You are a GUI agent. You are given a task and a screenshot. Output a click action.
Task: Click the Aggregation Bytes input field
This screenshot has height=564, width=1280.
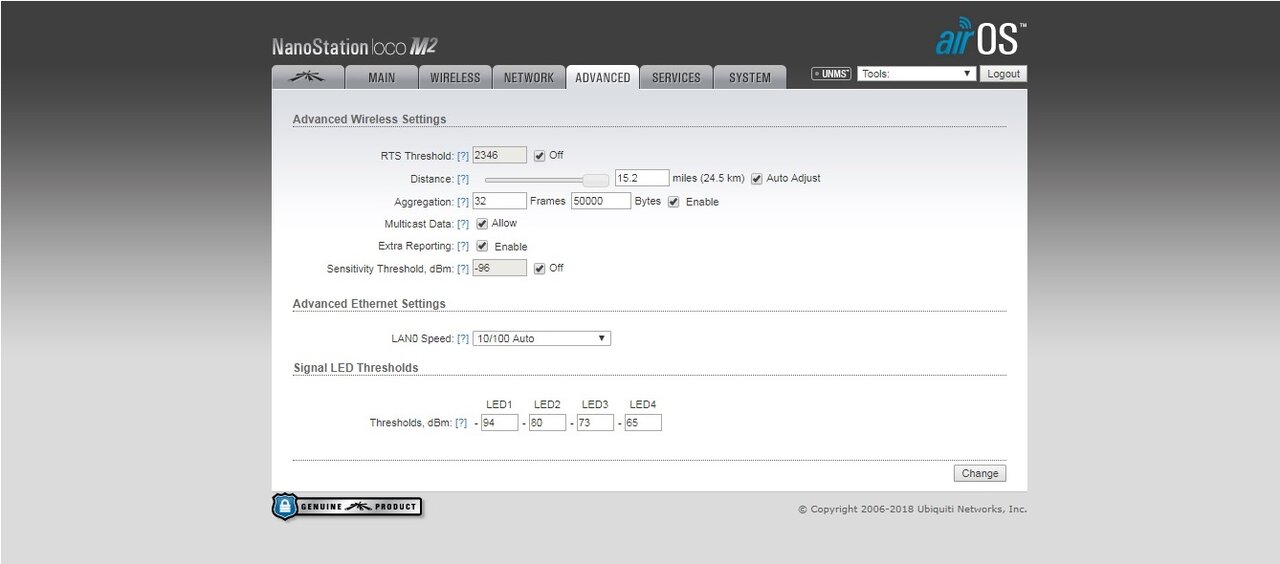[601, 201]
